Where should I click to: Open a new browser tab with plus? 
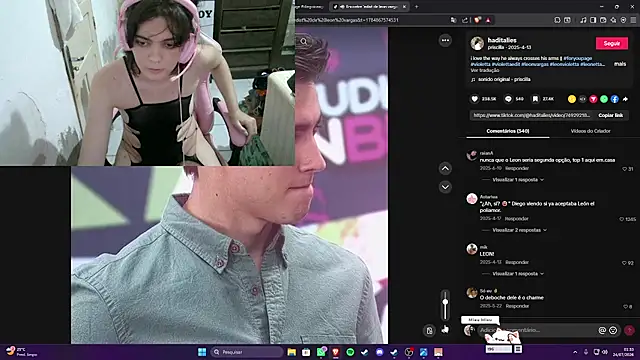tap(416, 7)
